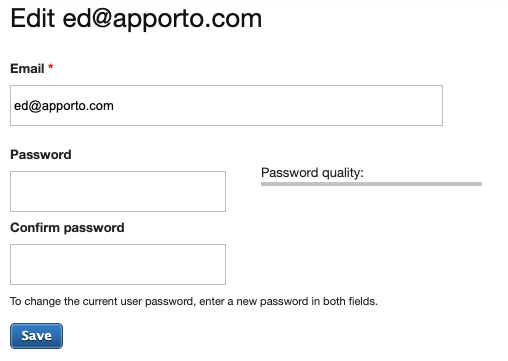
Task: Click the "Password quality:" label text
Action: click(x=312, y=173)
